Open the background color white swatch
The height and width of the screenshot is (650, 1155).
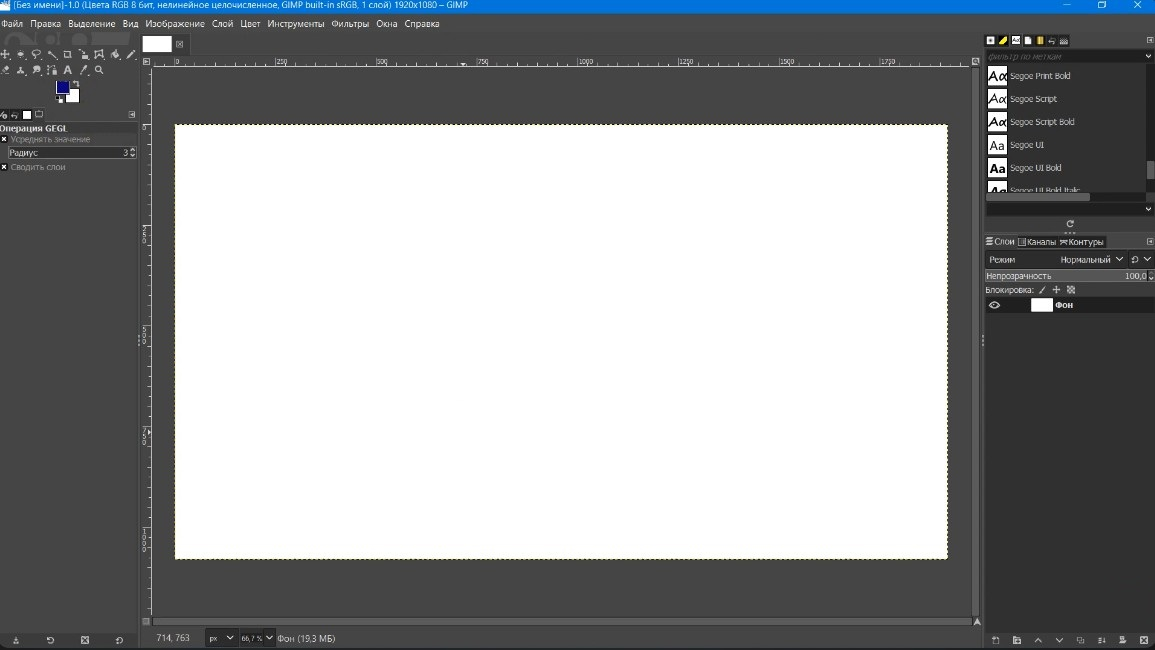pyautogui.click(x=74, y=97)
